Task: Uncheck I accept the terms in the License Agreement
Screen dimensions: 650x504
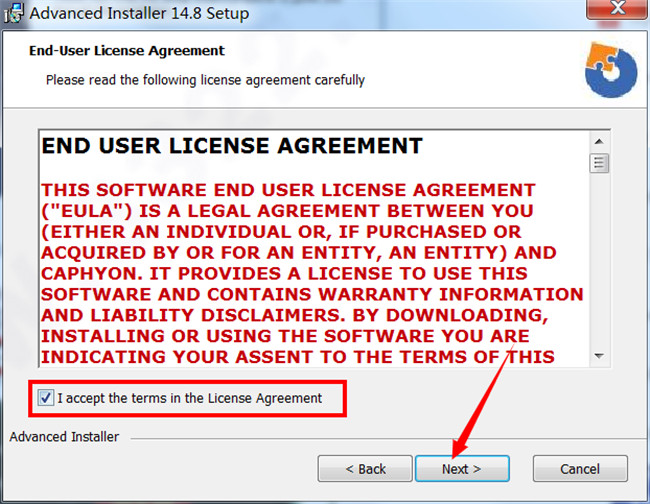Action: click(x=45, y=398)
